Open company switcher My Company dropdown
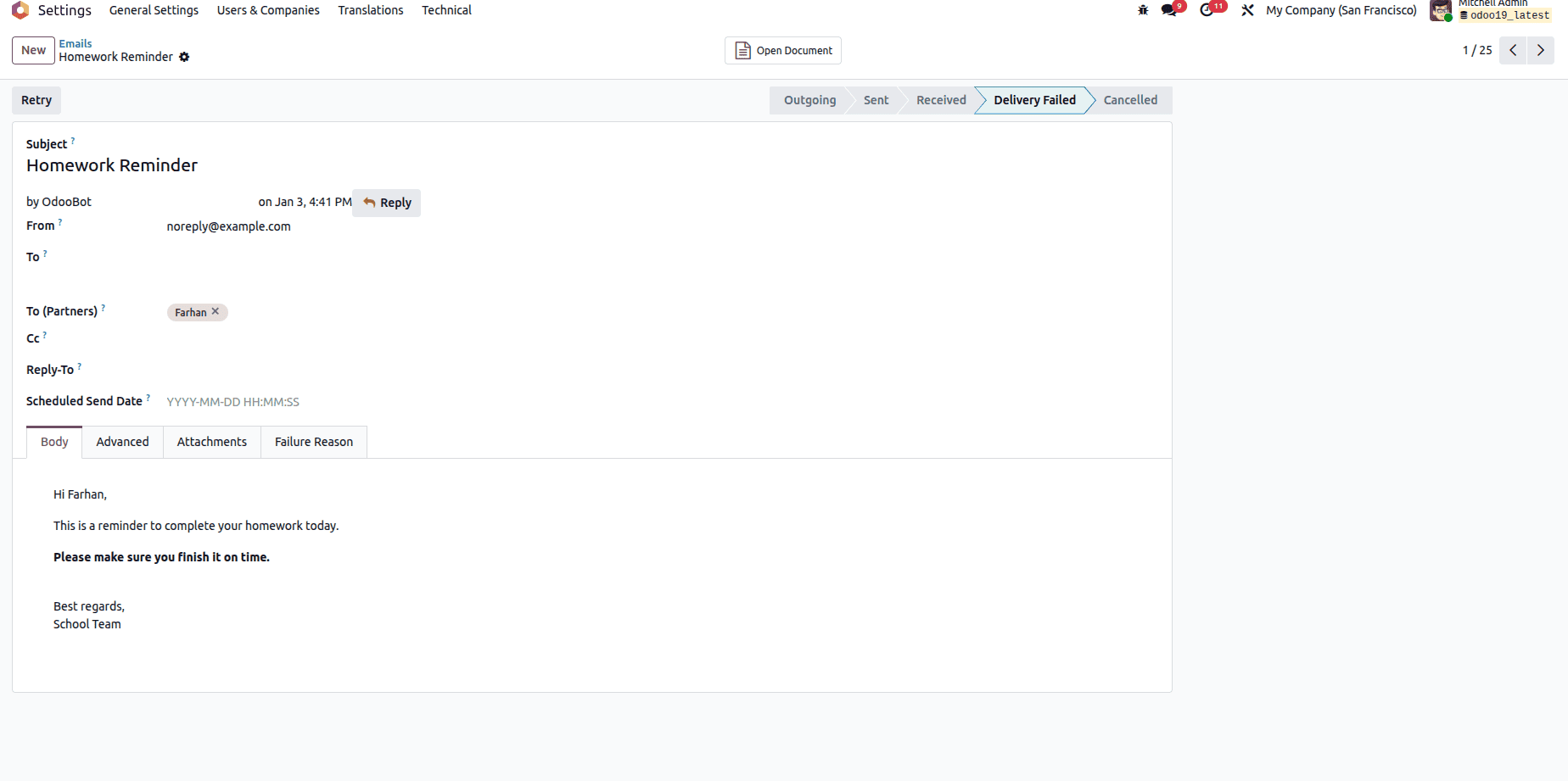This screenshot has height=781, width=1568. 1341,10
